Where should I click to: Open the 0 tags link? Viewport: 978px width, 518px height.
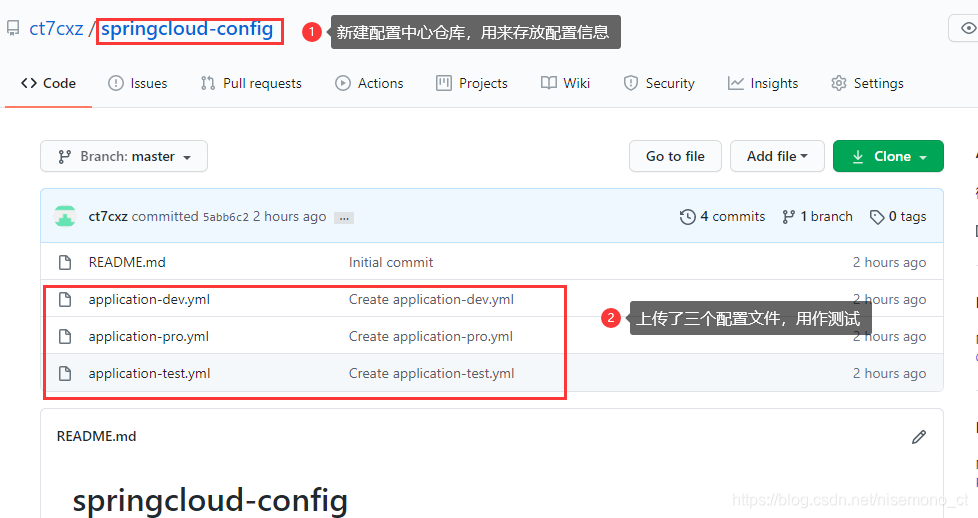(x=898, y=217)
